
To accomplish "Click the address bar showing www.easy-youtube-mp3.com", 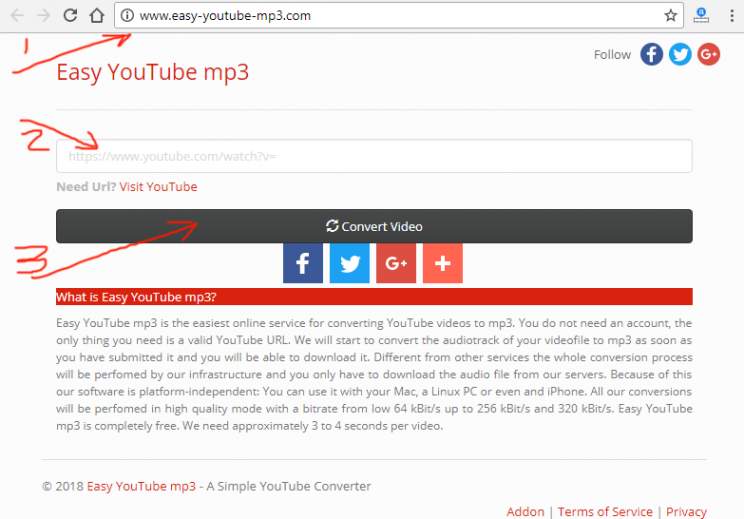I will click(x=399, y=16).
